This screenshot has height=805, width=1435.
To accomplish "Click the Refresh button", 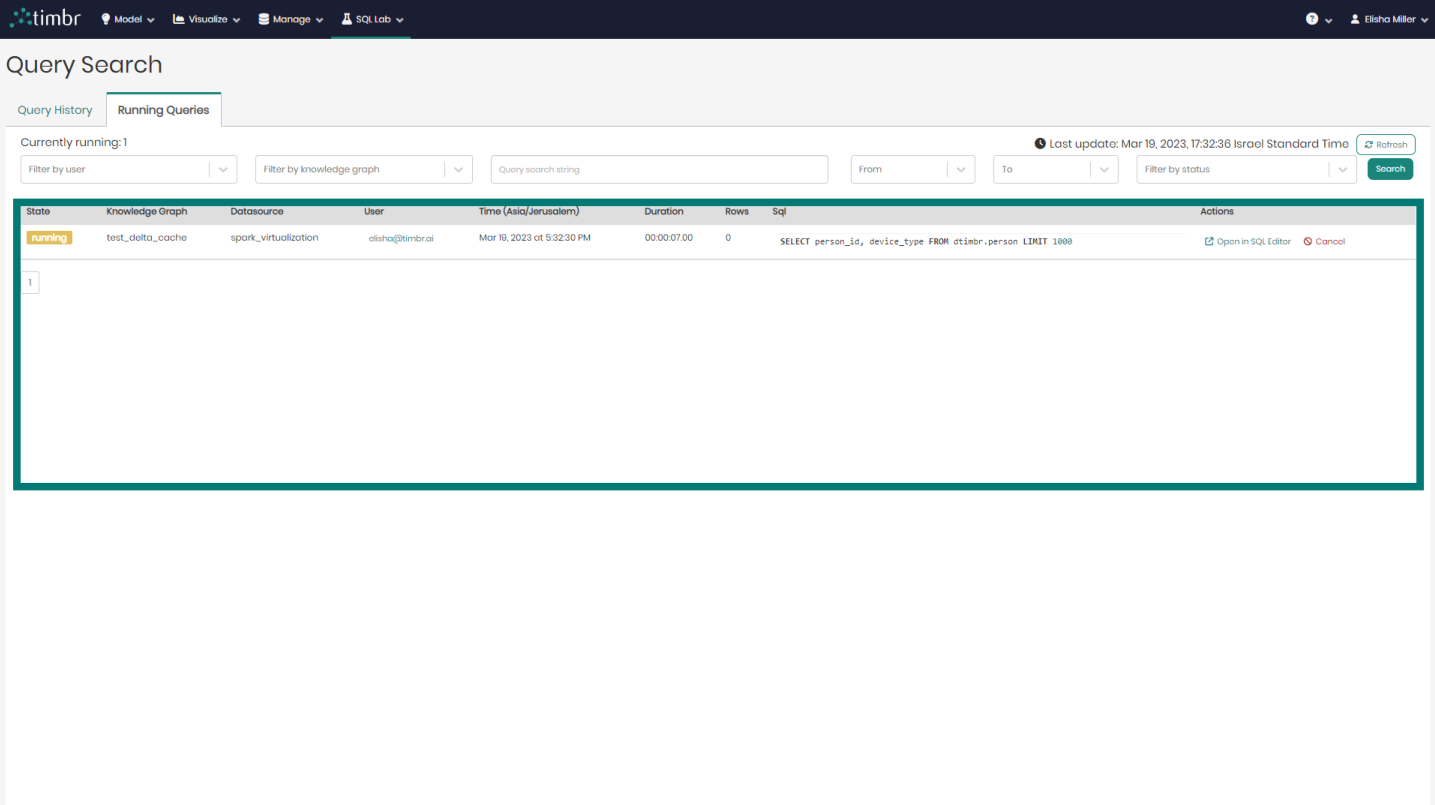I will 1385,144.
